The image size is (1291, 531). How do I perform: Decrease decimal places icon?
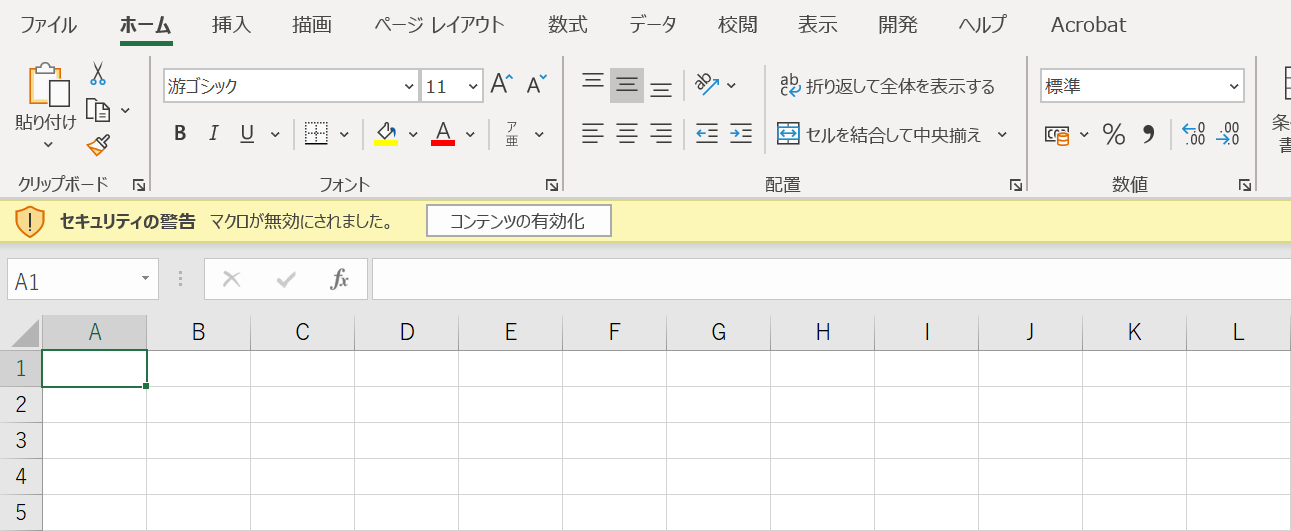click(x=1228, y=134)
